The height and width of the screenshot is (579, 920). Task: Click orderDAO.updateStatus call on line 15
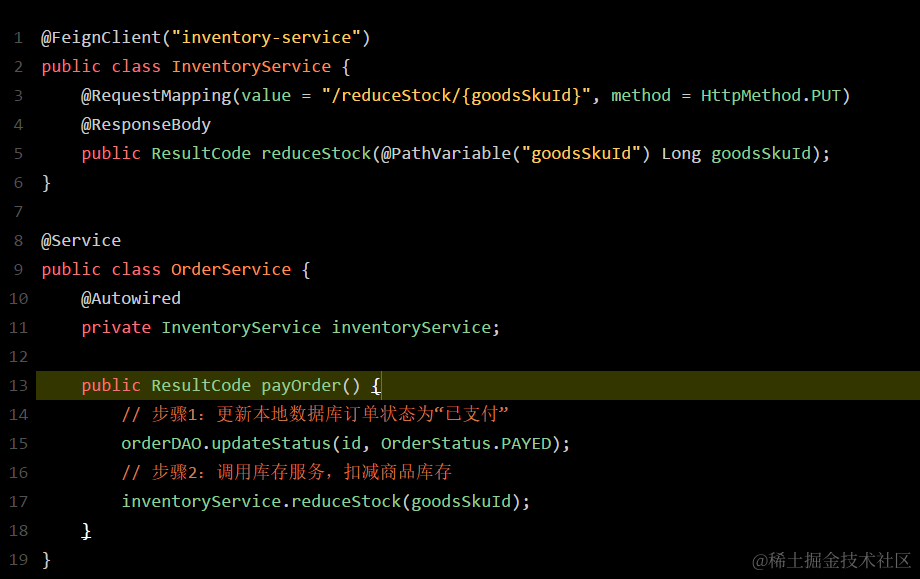coord(226,443)
